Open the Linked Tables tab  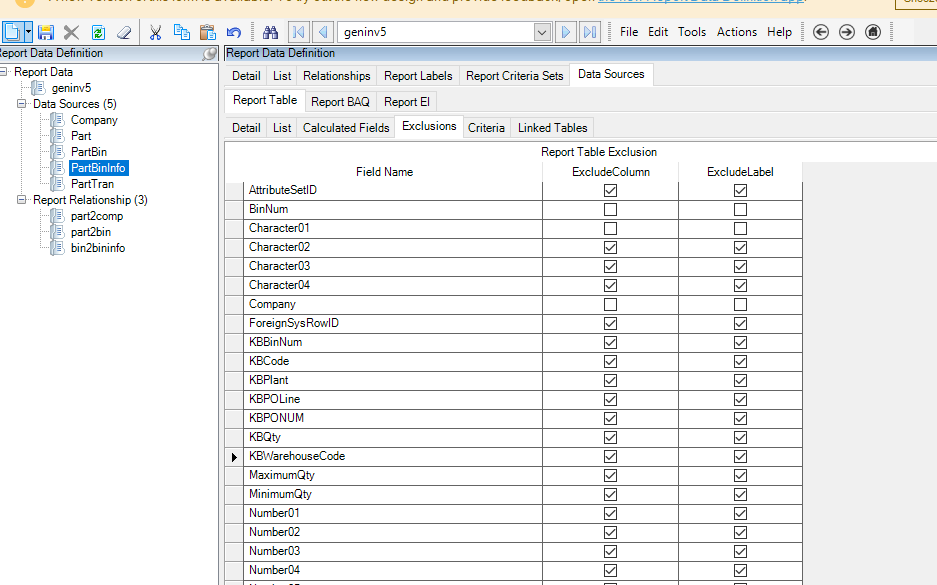pos(552,128)
